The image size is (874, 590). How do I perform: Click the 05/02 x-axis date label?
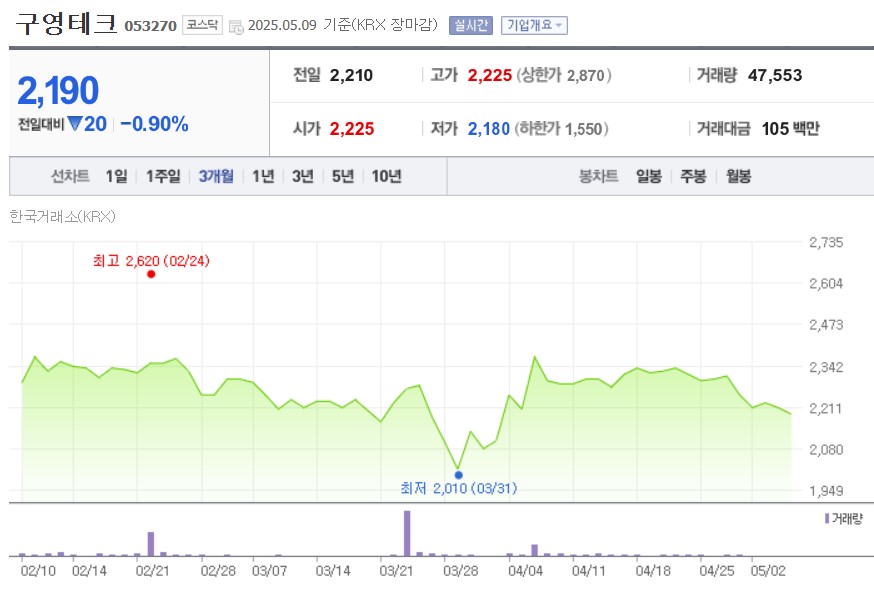point(768,571)
